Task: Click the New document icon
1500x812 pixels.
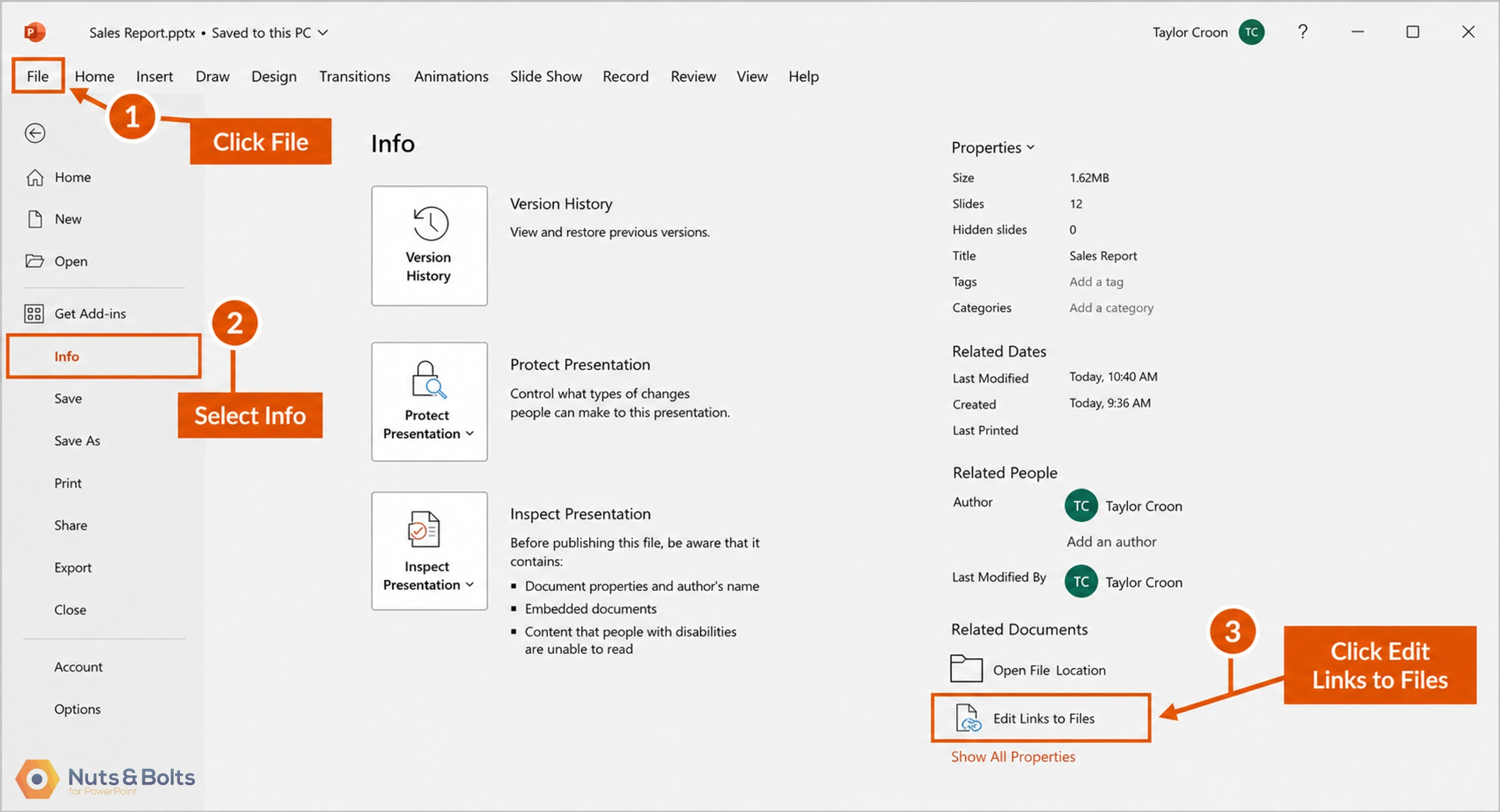Action: (35, 219)
